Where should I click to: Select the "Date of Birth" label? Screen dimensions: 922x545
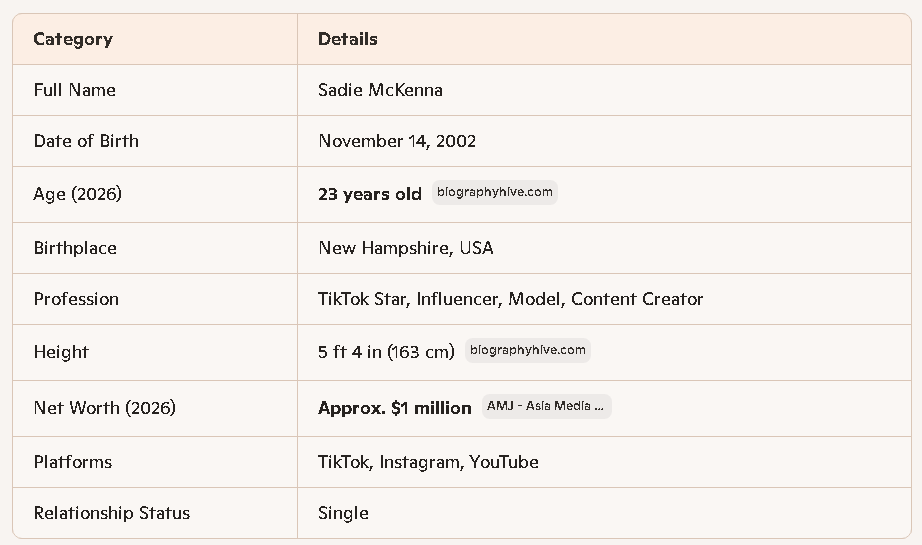pos(86,141)
